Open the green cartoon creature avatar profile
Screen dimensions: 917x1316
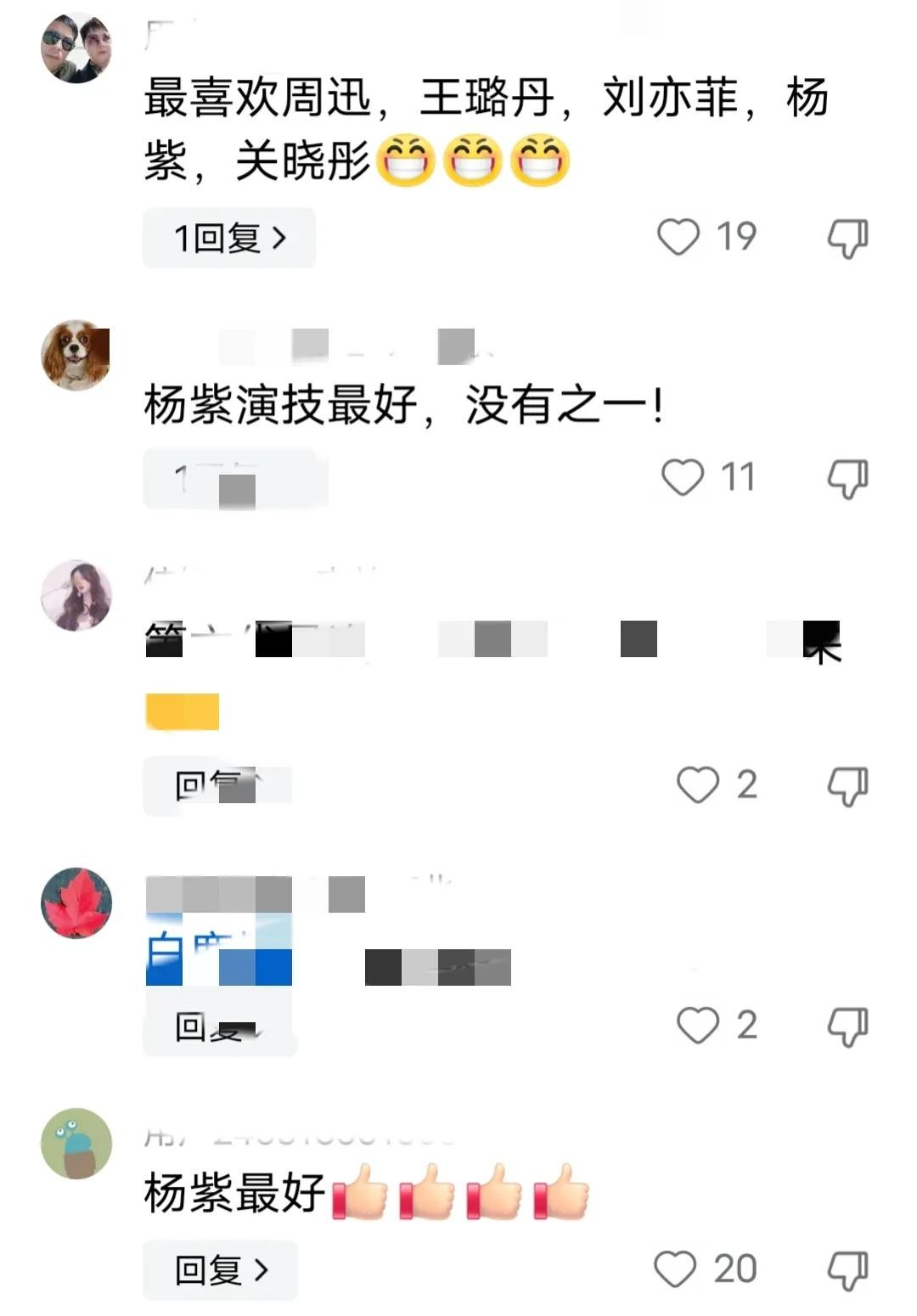click(76, 1144)
